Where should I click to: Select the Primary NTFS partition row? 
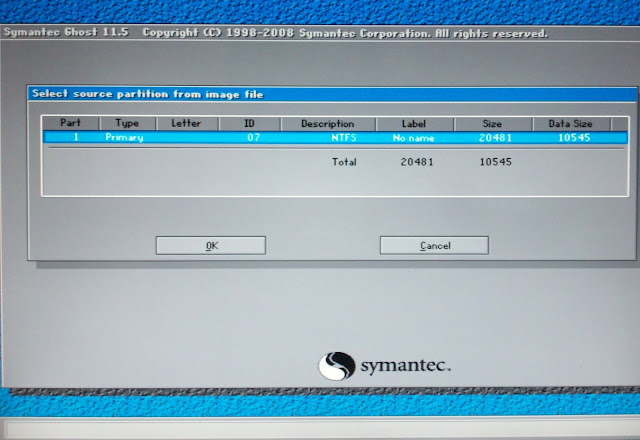click(x=335, y=137)
